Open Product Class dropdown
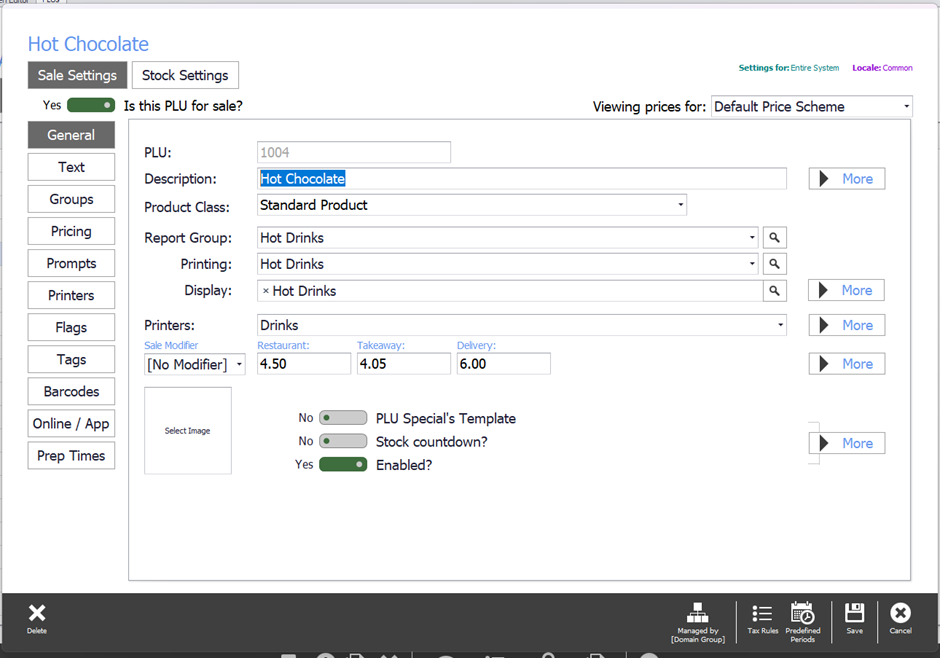This screenshot has height=658, width=940. point(471,205)
